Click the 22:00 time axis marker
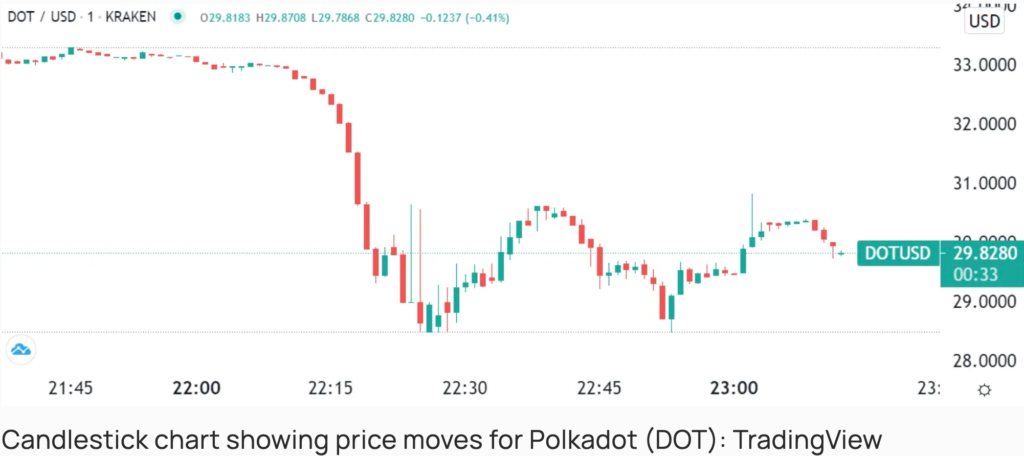The image size is (1024, 456). (x=197, y=389)
